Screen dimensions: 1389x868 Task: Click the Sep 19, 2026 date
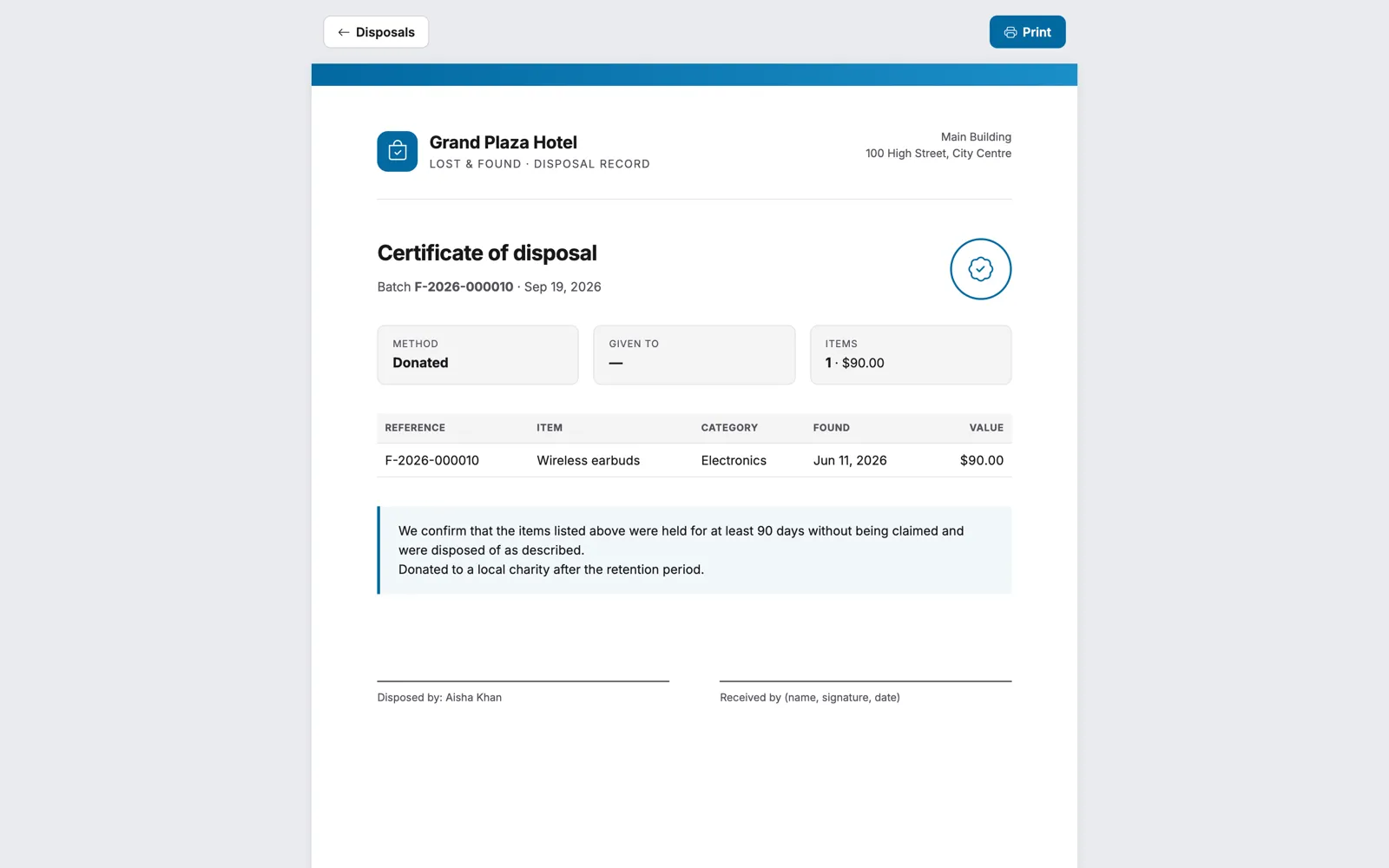click(x=563, y=286)
